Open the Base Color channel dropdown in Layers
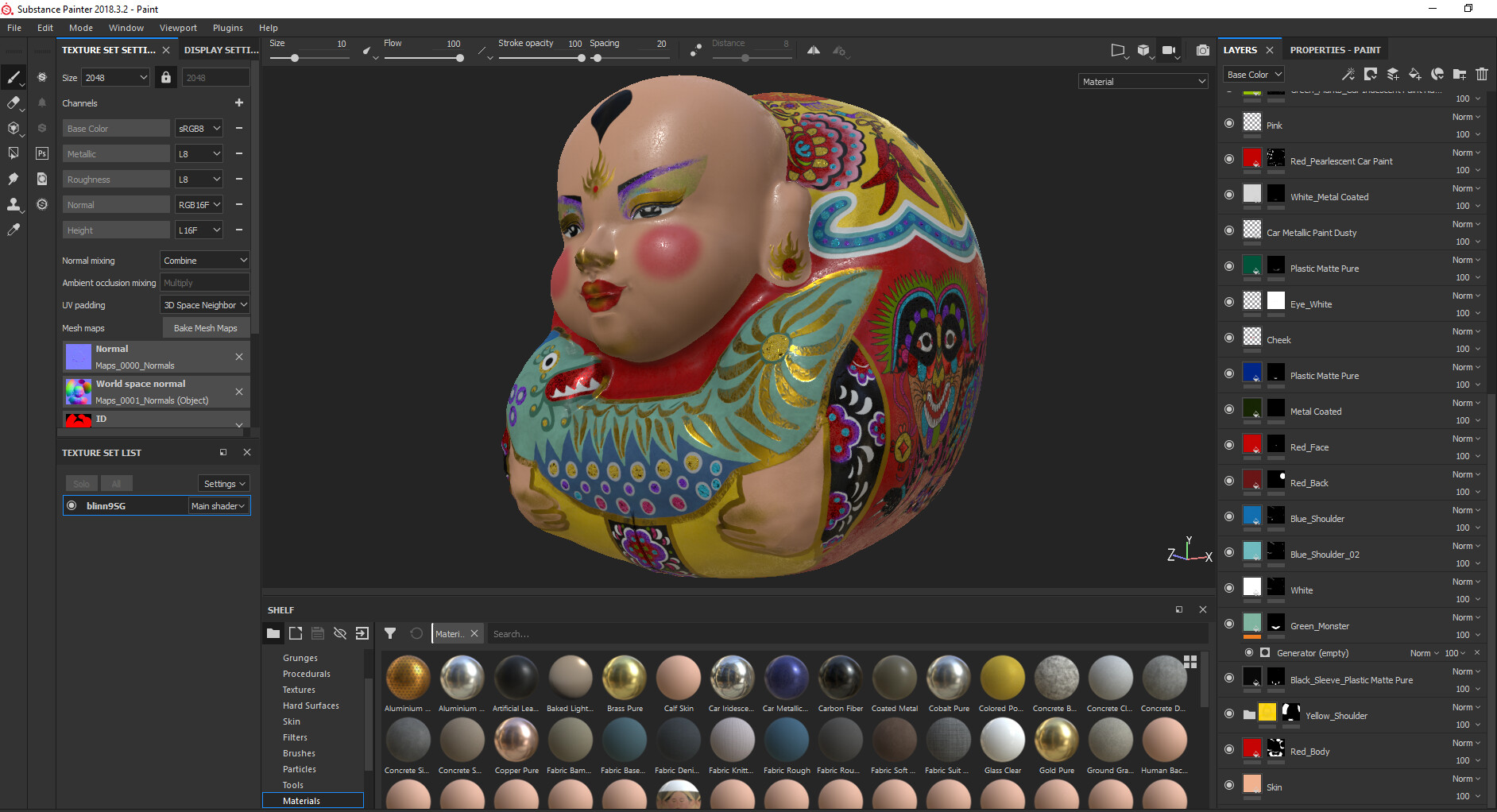Screen dimensions: 1497x812 click(x=1254, y=74)
